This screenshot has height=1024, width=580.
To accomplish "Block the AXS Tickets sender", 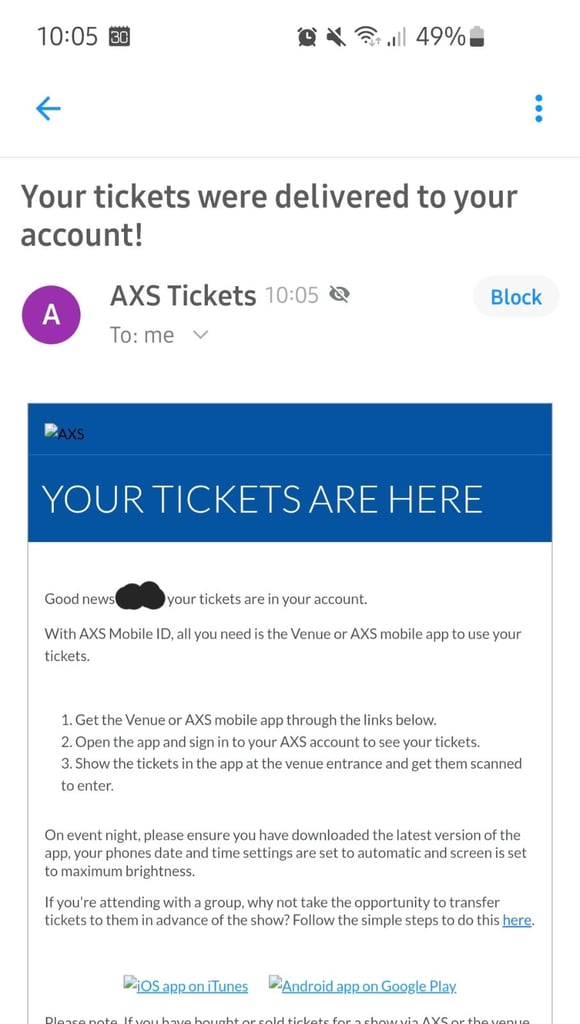I will coord(516,297).
